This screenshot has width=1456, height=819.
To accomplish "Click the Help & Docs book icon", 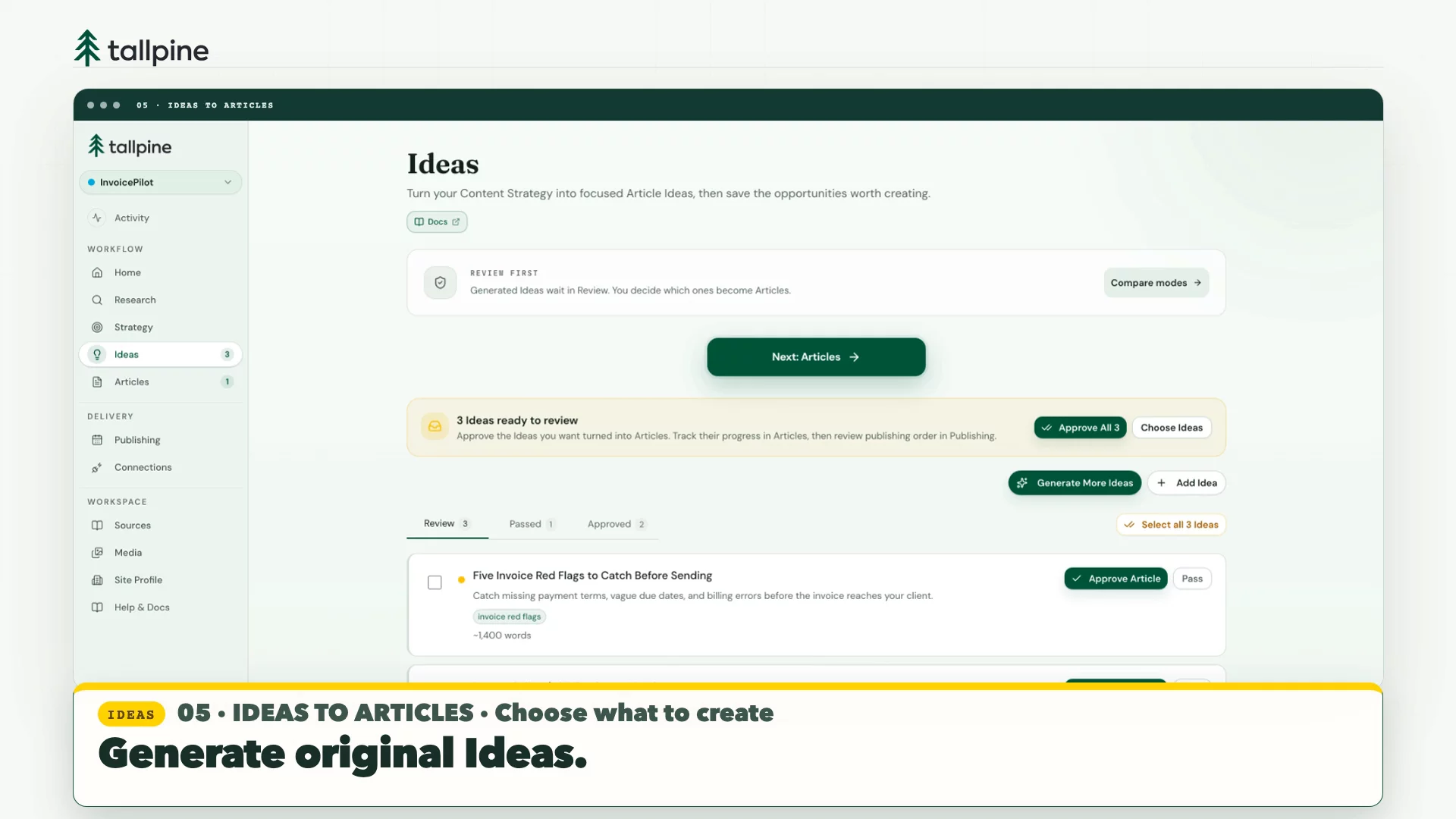I will coord(97,607).
